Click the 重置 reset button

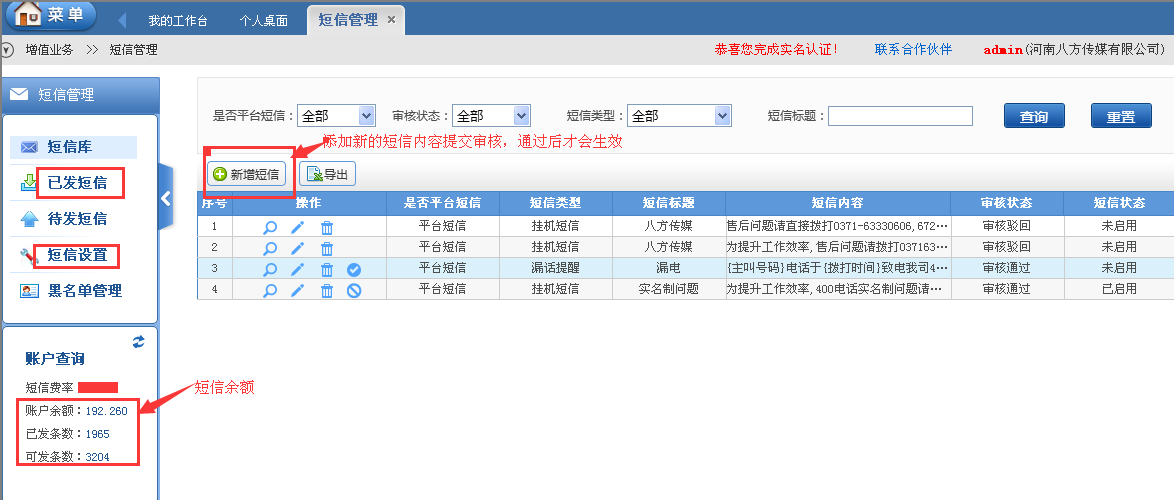click(1121, 116)
